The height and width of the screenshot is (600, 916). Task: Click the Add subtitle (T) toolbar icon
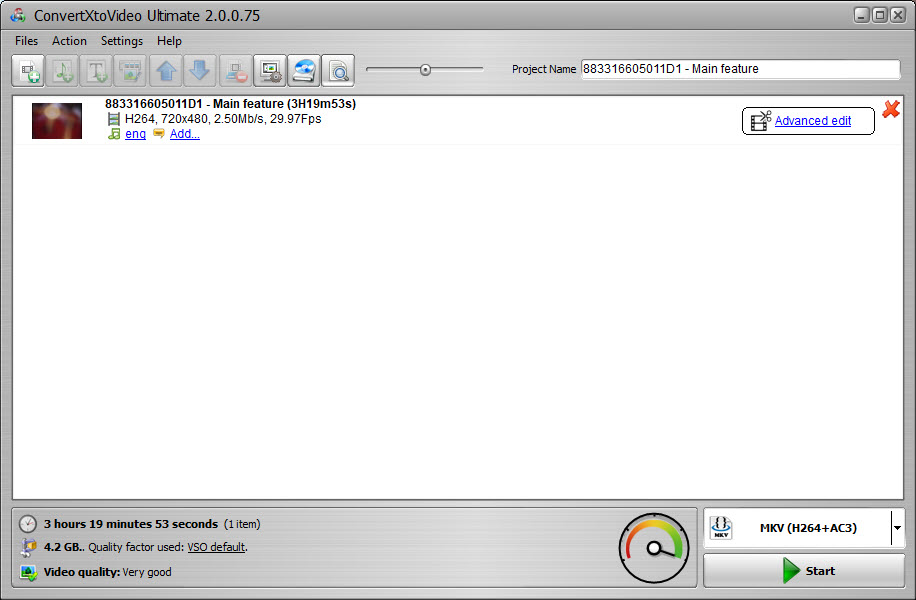[96, 71]
